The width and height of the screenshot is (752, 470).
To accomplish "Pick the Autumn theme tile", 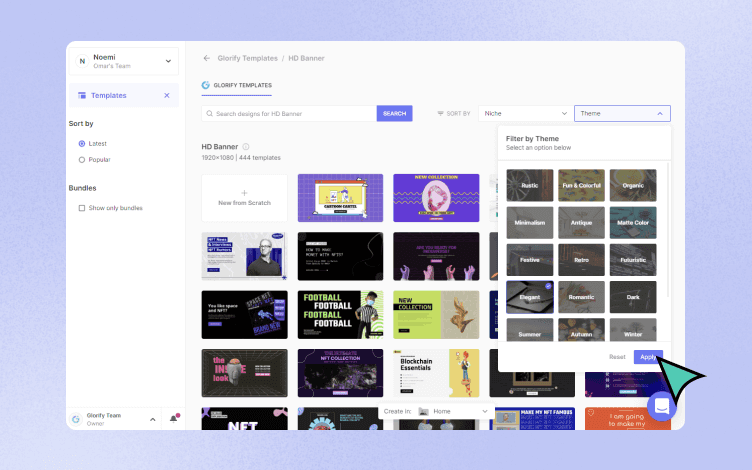I will tap(581, 329).
